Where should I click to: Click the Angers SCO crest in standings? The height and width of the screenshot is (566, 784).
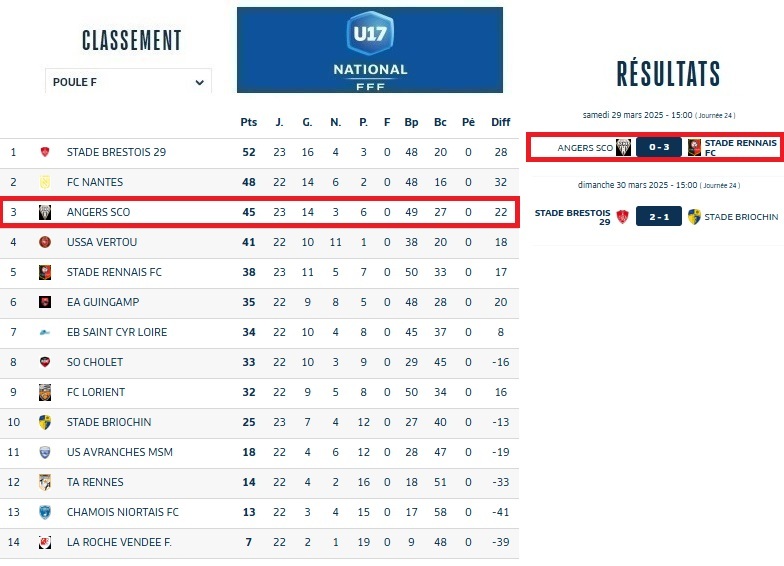pos(45,212)
